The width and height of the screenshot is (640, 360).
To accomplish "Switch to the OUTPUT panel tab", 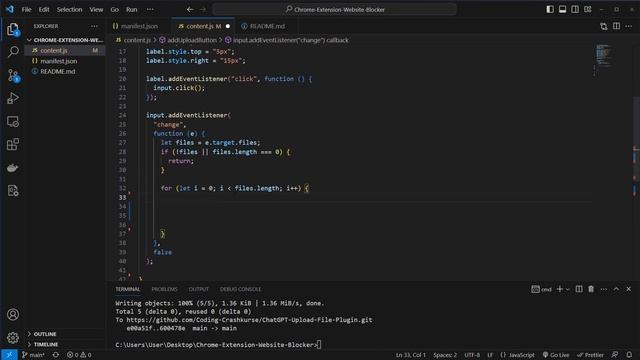I will [x=199, y=289].
